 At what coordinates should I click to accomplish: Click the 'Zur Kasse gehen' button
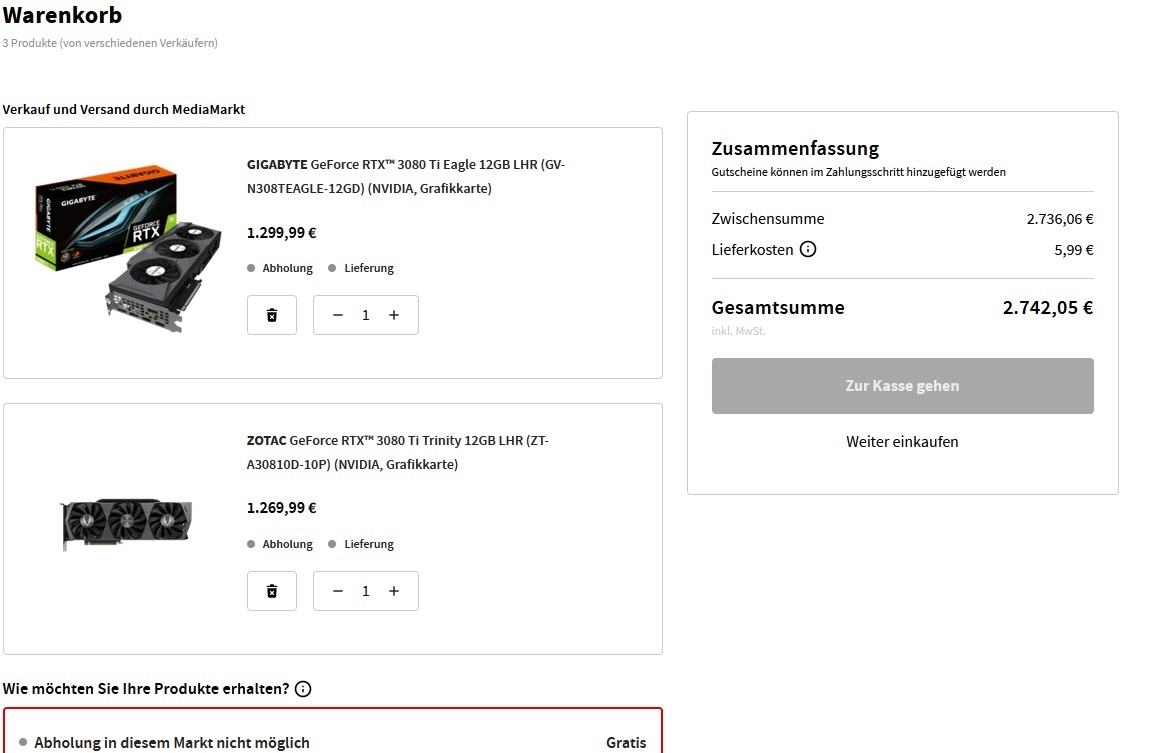click(x=902, y=386)
